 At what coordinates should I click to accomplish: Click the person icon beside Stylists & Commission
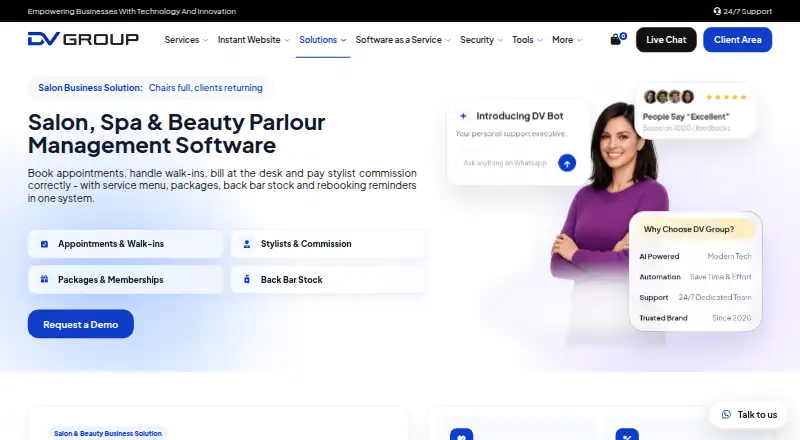pyautogui.click(x=247, y=244)
